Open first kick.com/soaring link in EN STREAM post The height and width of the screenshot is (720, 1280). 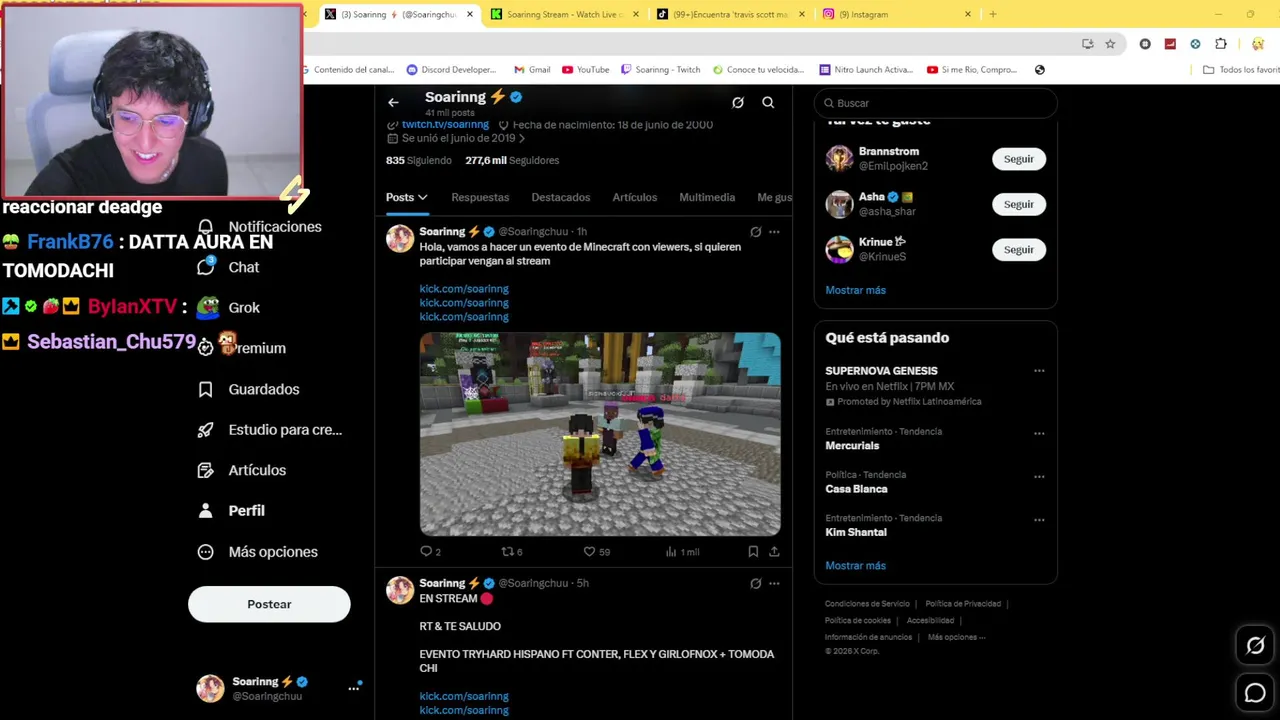[x=464, y=696]
